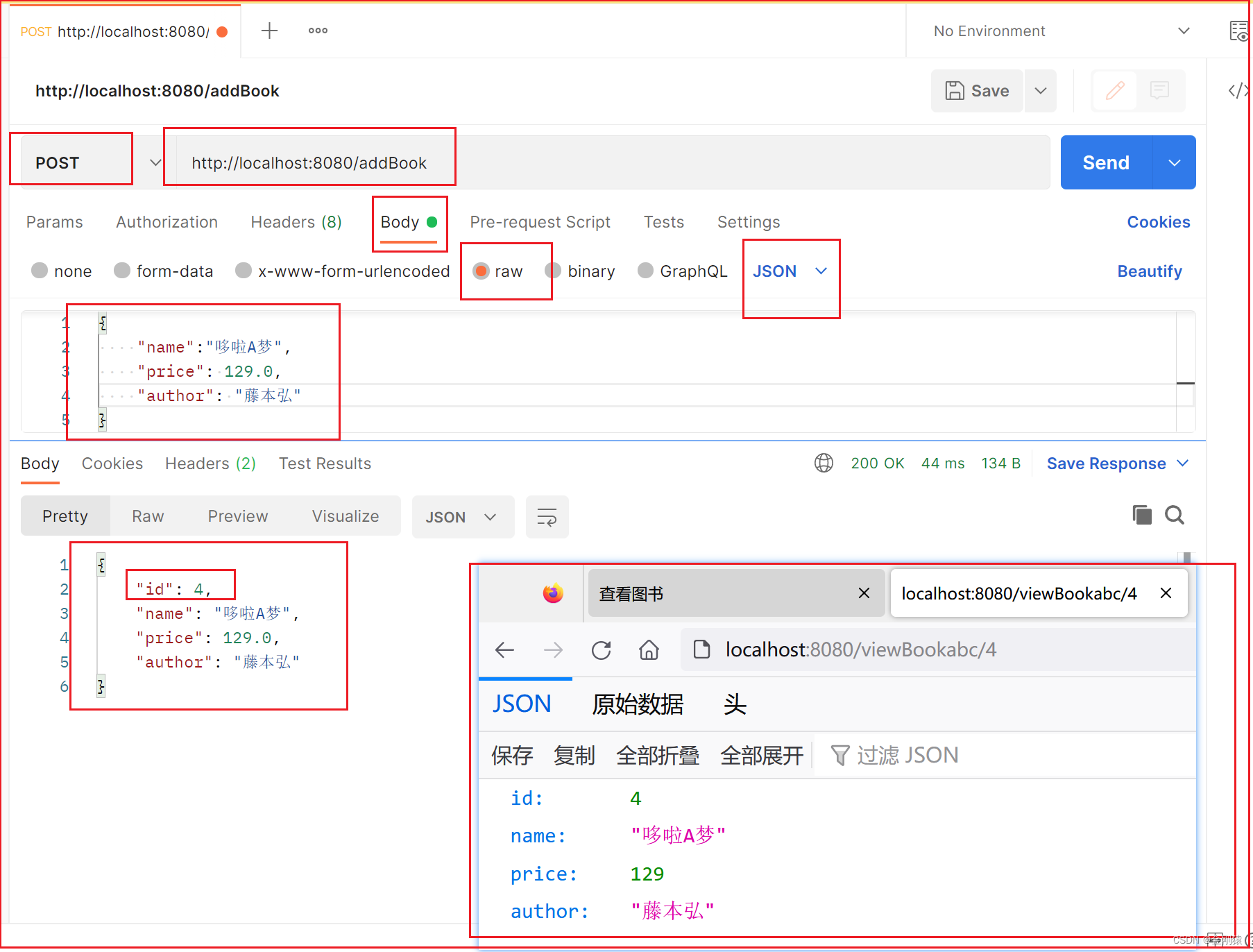Click the POST localhost:8080 request tab
This screenshot has width=1253, height=952.
coord(123,31)
